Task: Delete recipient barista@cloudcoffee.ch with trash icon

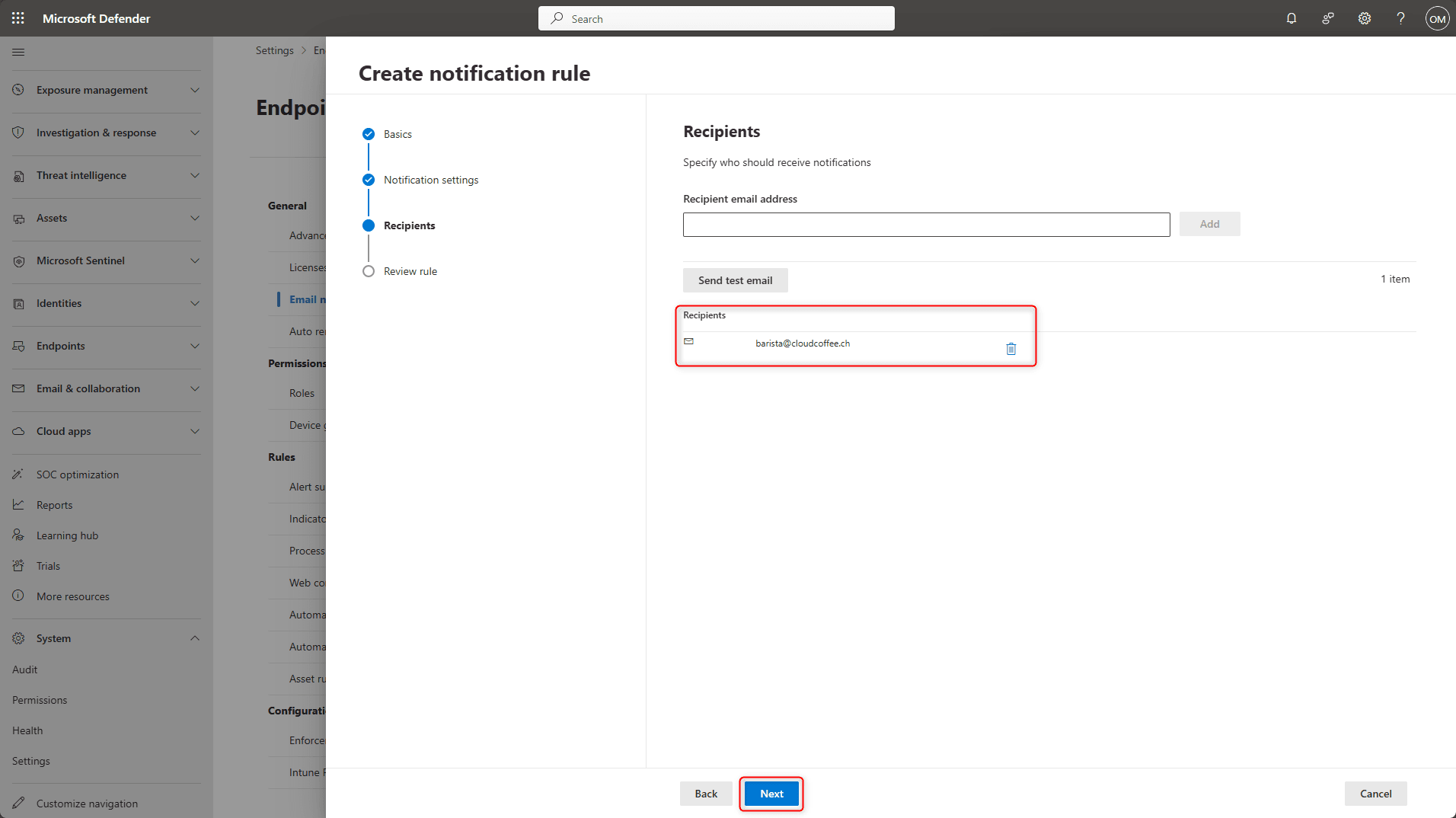Action: (1011, 349)
